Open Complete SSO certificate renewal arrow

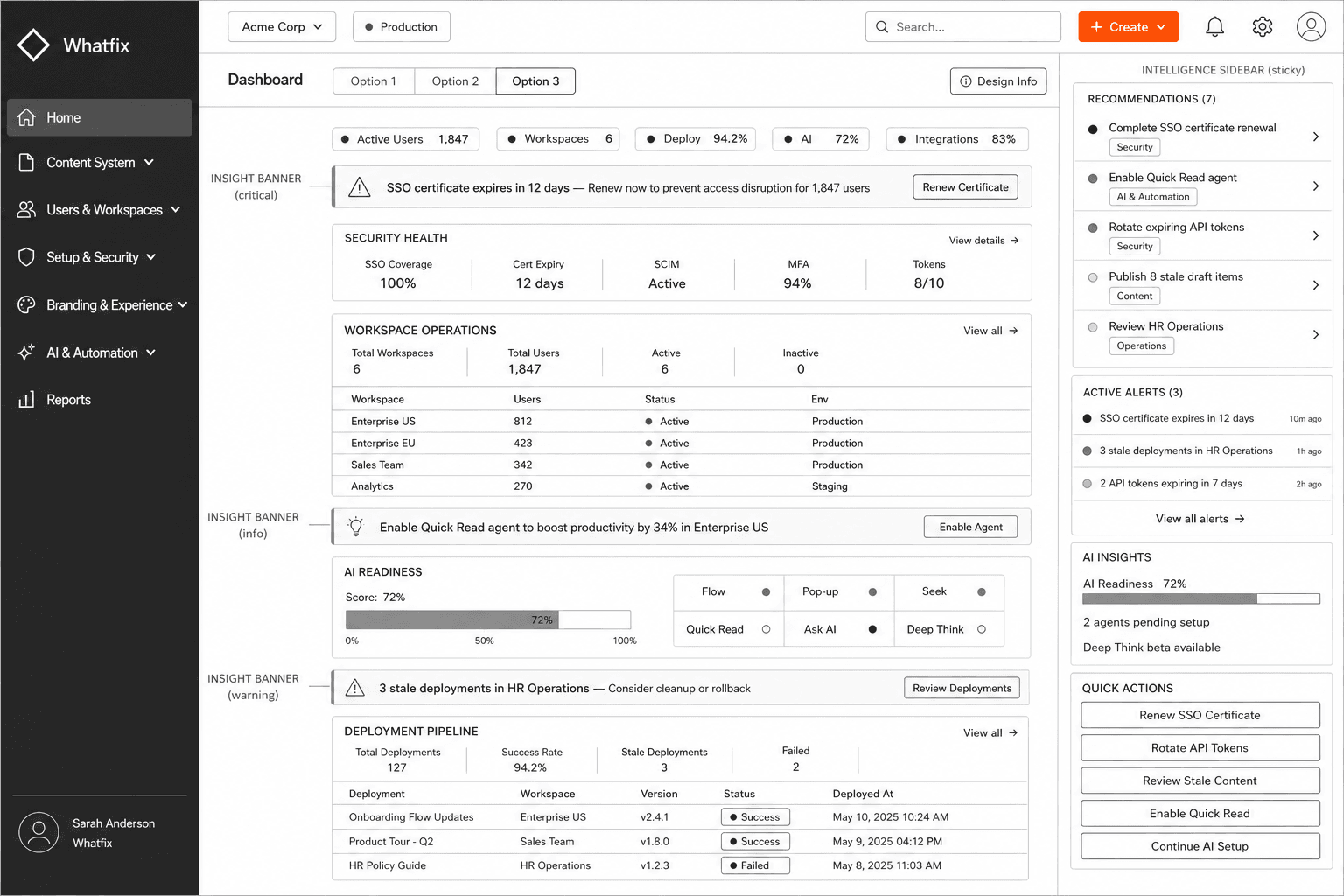tap(1316, 136)
